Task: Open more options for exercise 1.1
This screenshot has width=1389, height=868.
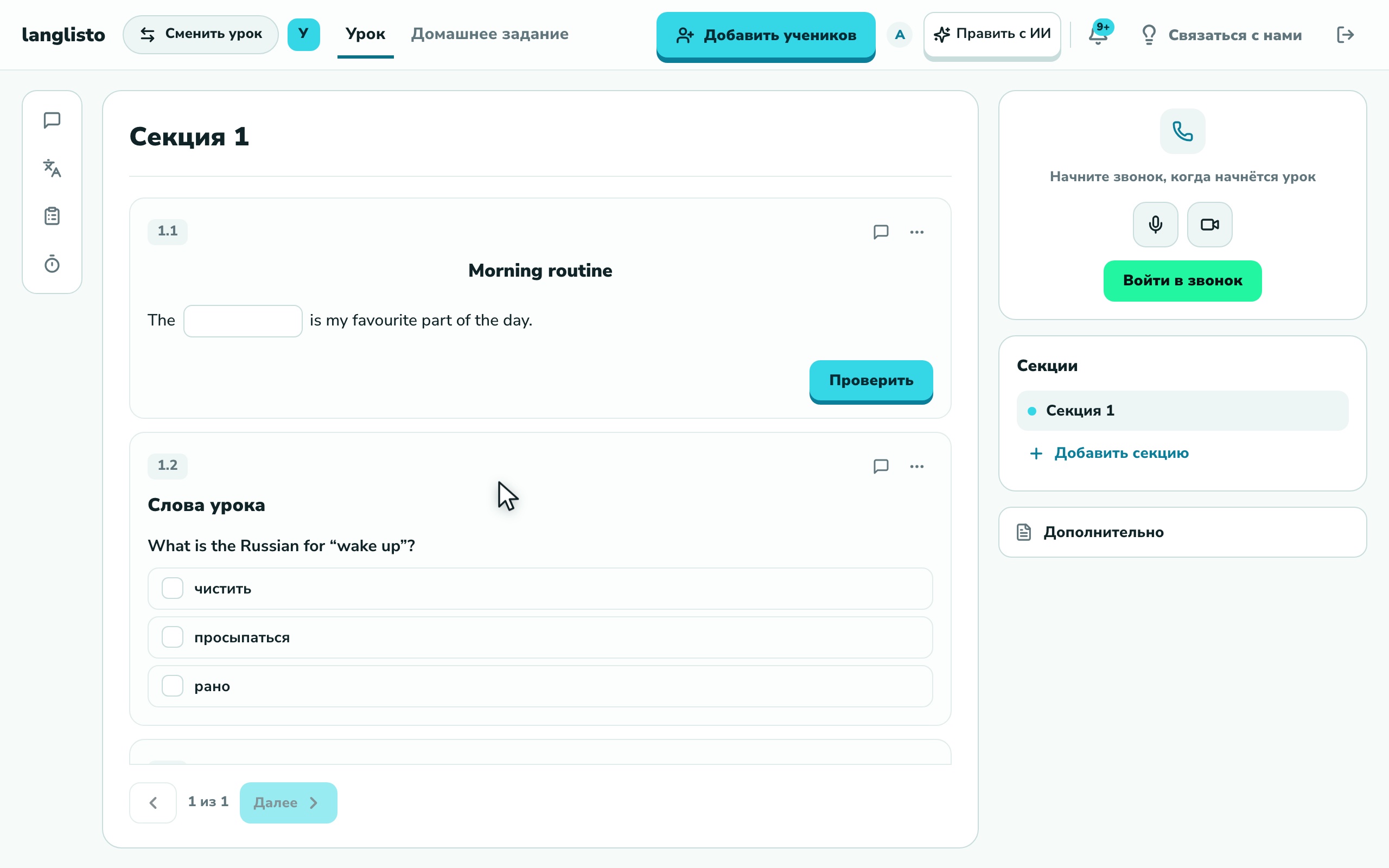Action: (x=916, y=232)
